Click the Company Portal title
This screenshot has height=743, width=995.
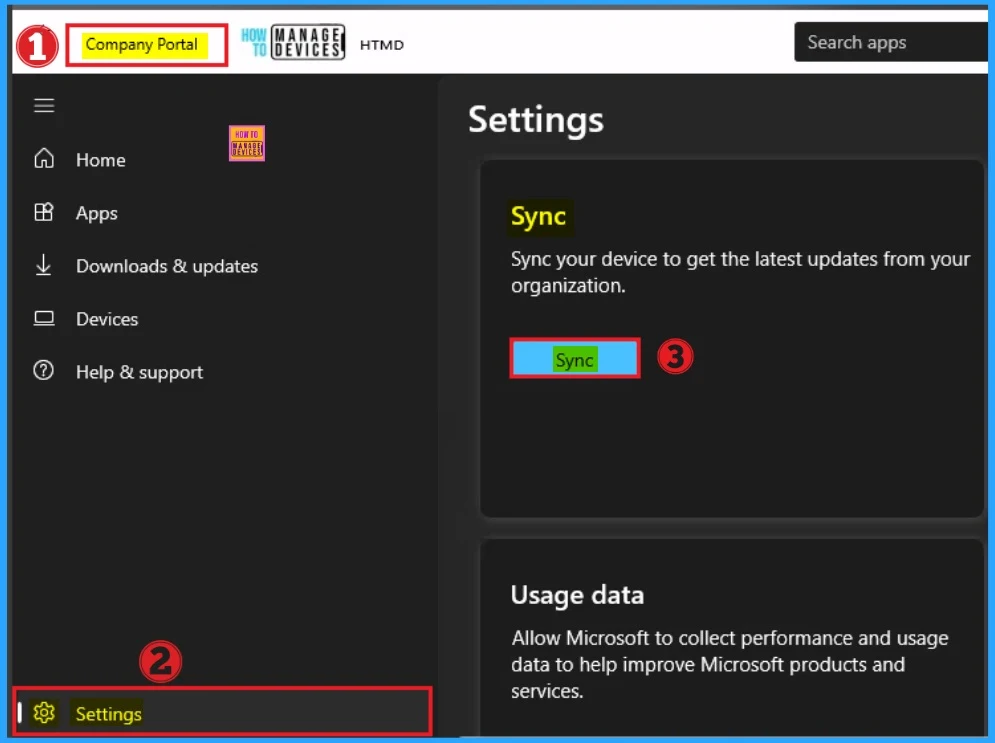click(142, 44)
